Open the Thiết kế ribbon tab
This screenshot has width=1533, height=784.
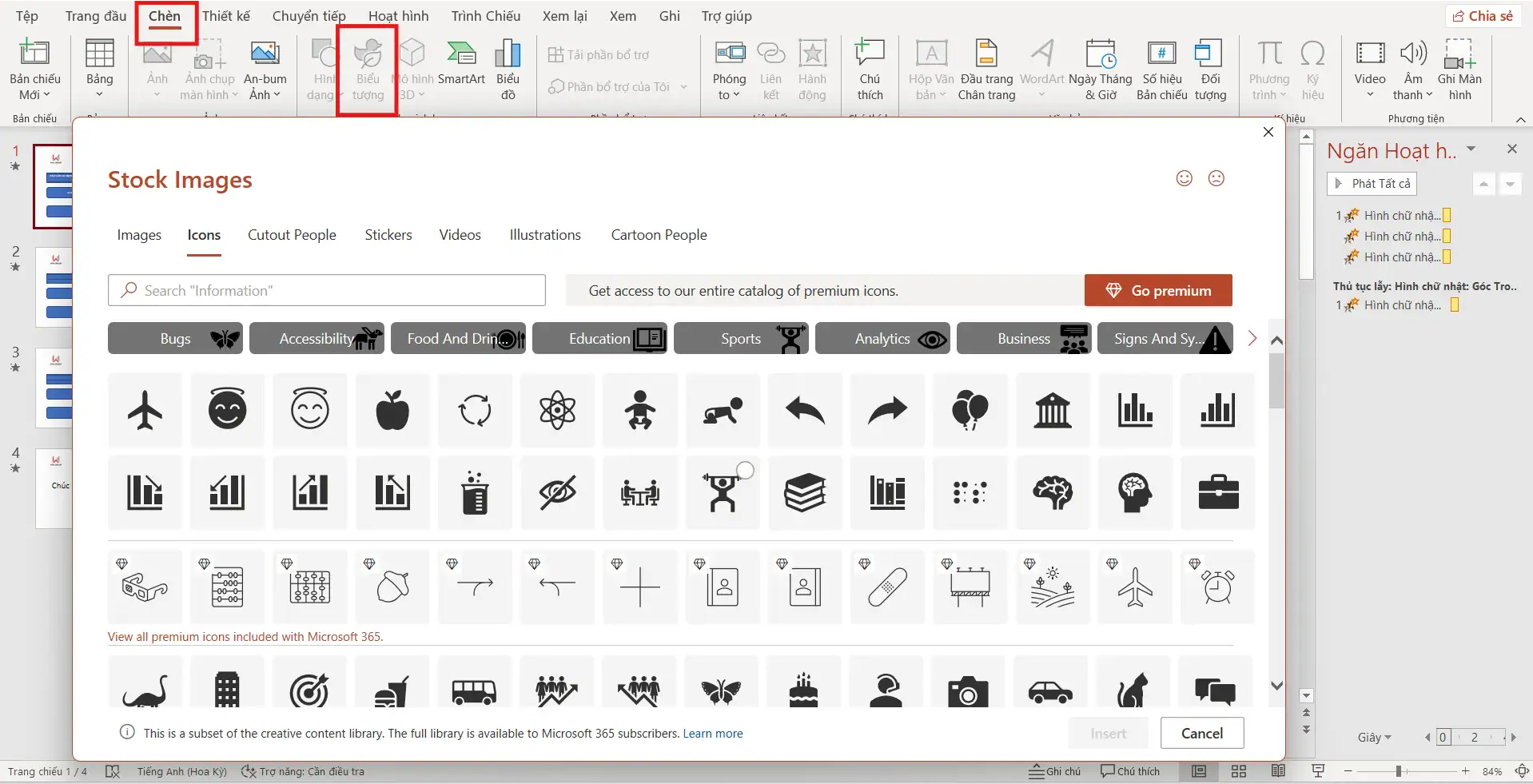[226, 16]
